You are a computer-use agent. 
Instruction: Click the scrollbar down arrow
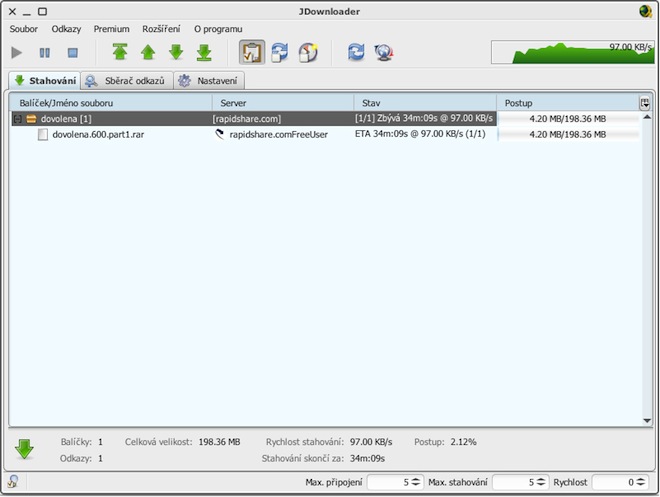tap(647, 420)
